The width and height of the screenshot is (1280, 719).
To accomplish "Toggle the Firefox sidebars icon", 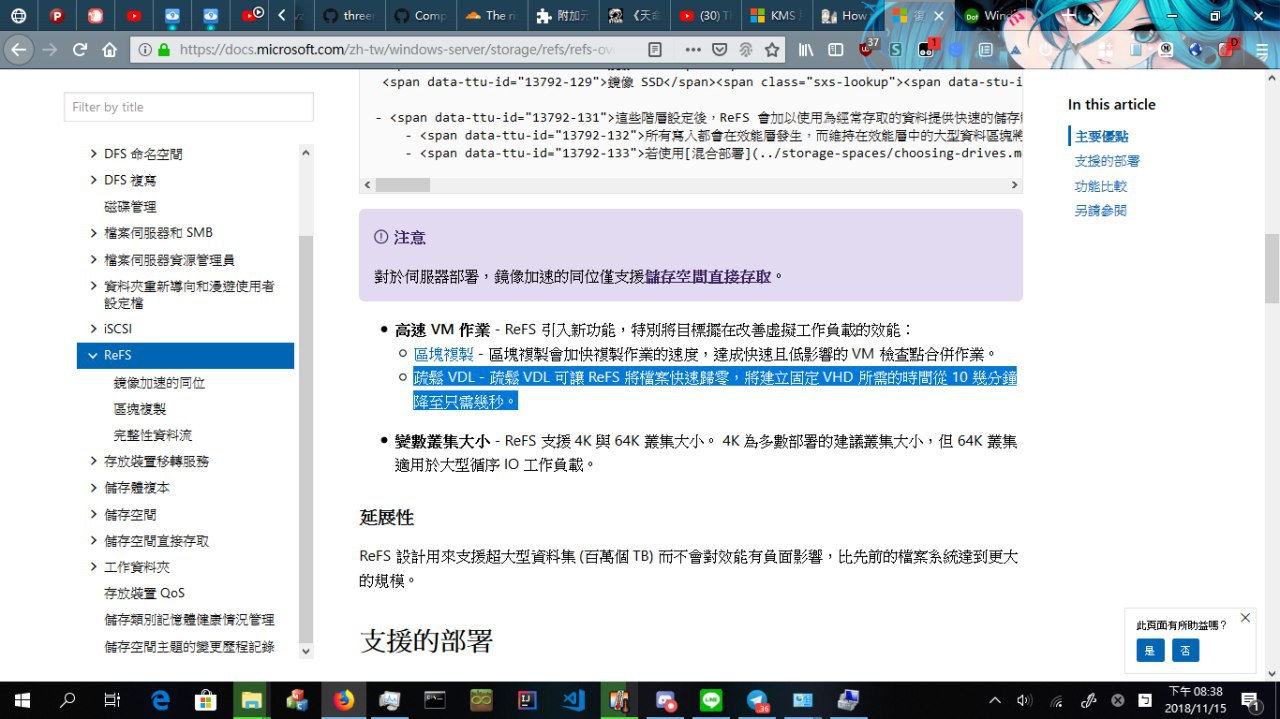I will pos(838,49).
